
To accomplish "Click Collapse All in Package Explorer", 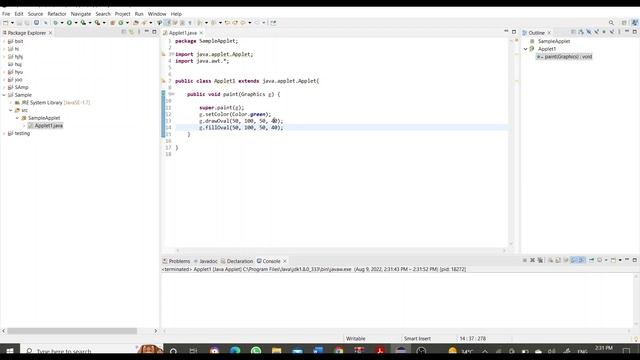I will [124, 32].
